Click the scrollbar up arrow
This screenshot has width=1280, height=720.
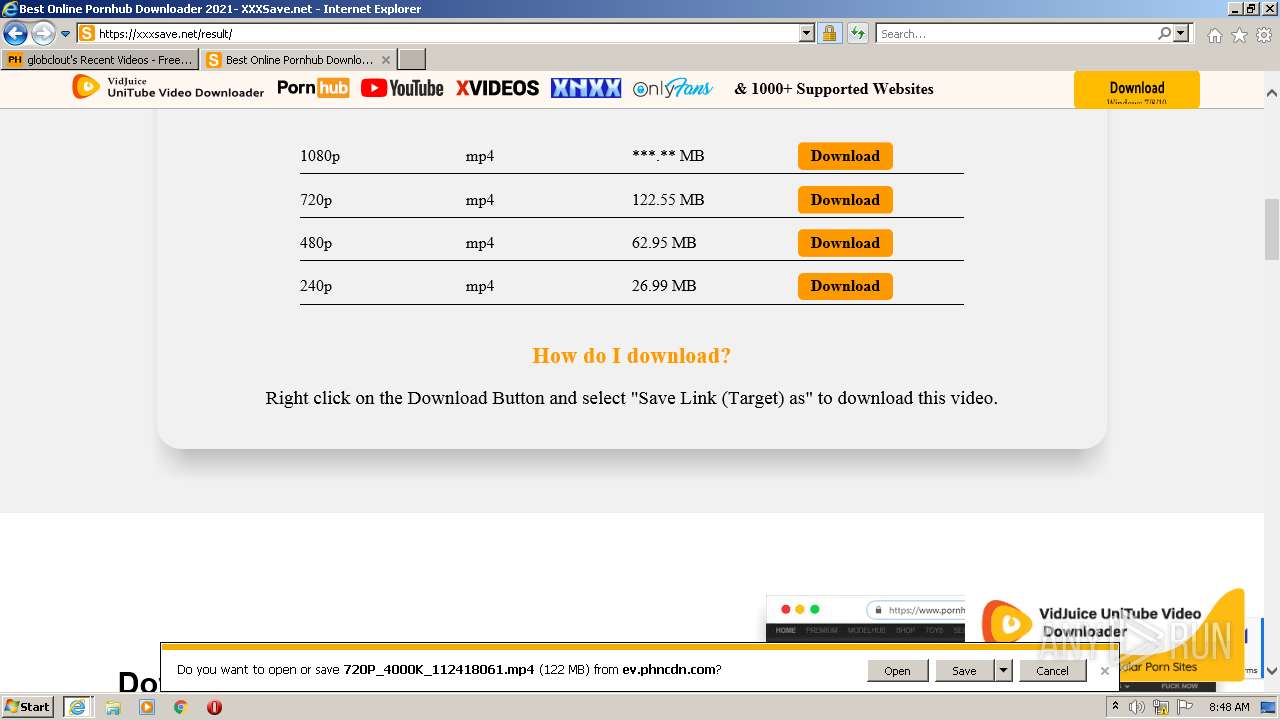click(x=1272, y=93)
